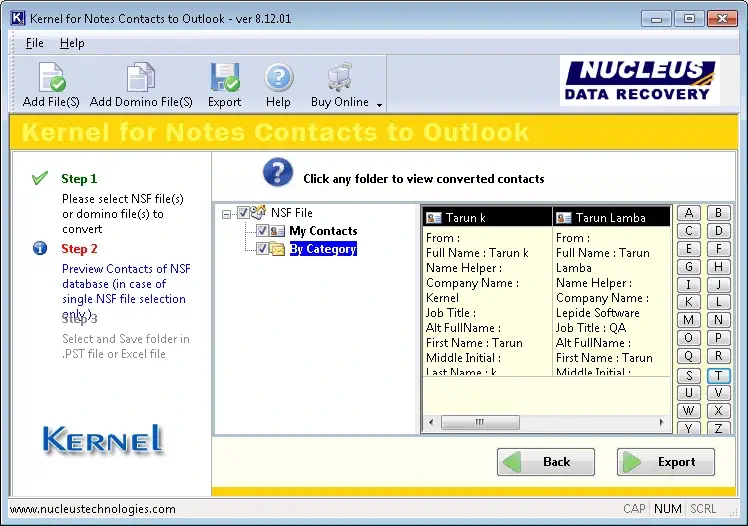748x526 pixels.
Task: Click the Export toolbar floppy icon
Action: click(x=225, y=77)
